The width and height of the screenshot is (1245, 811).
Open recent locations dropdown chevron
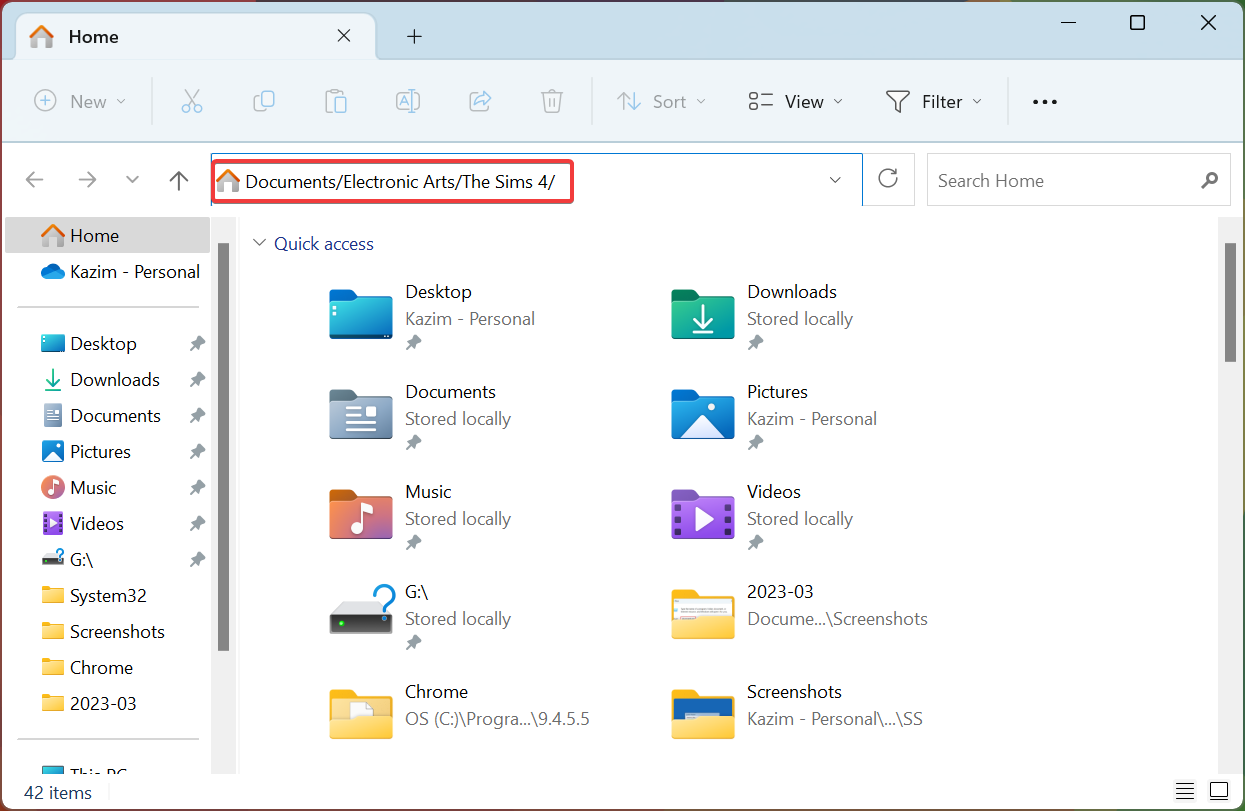[132, 180]
